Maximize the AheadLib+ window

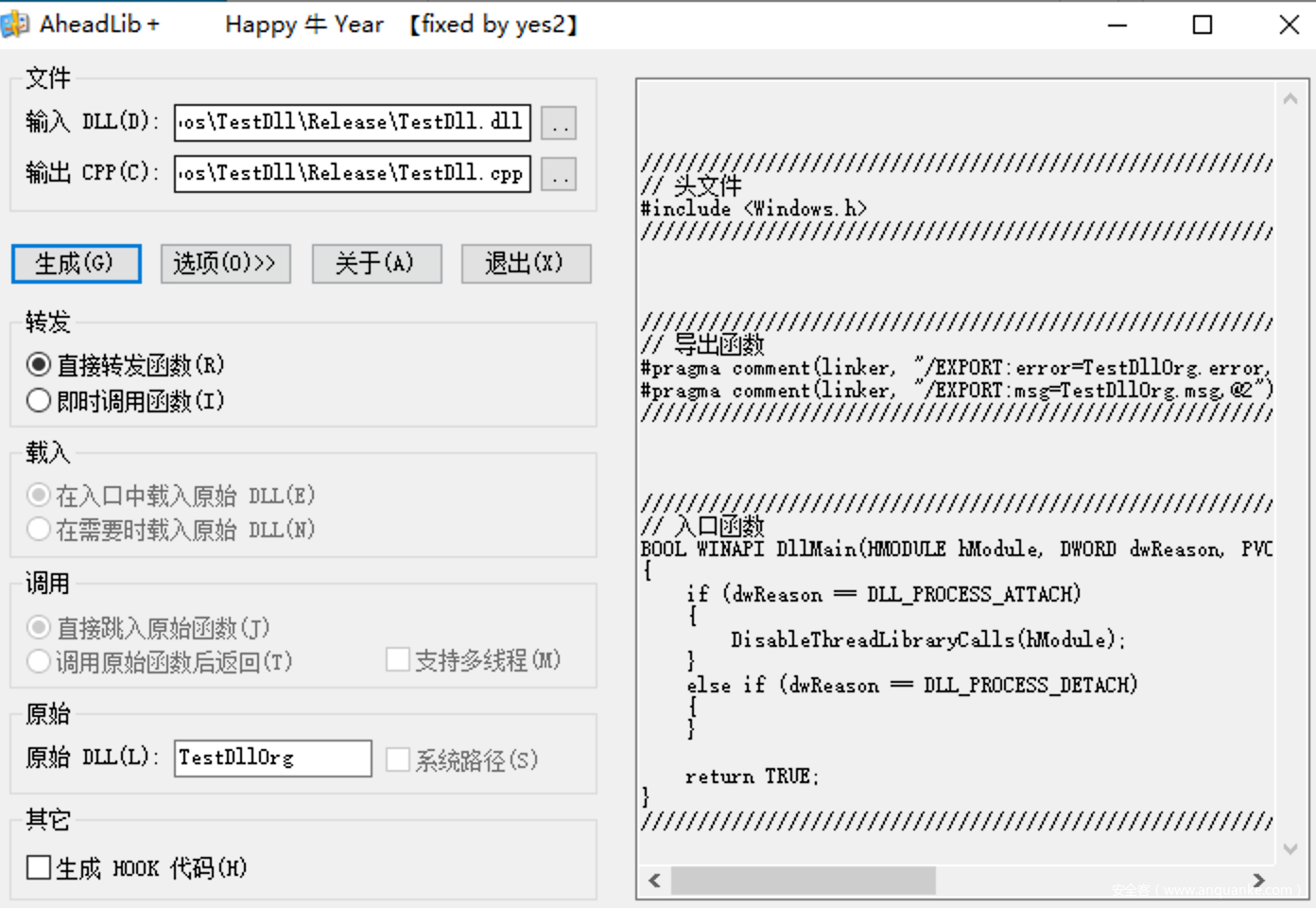(x=1203, y=25)
